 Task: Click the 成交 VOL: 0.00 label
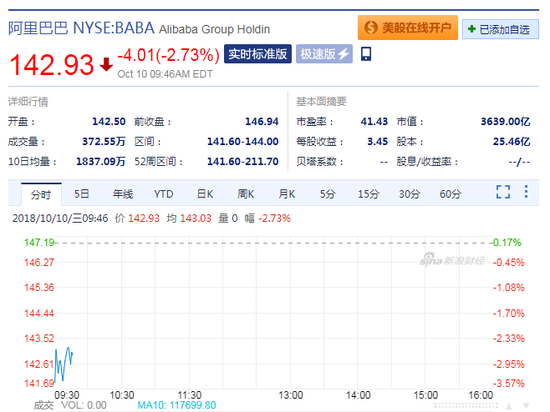pos(70,405)
